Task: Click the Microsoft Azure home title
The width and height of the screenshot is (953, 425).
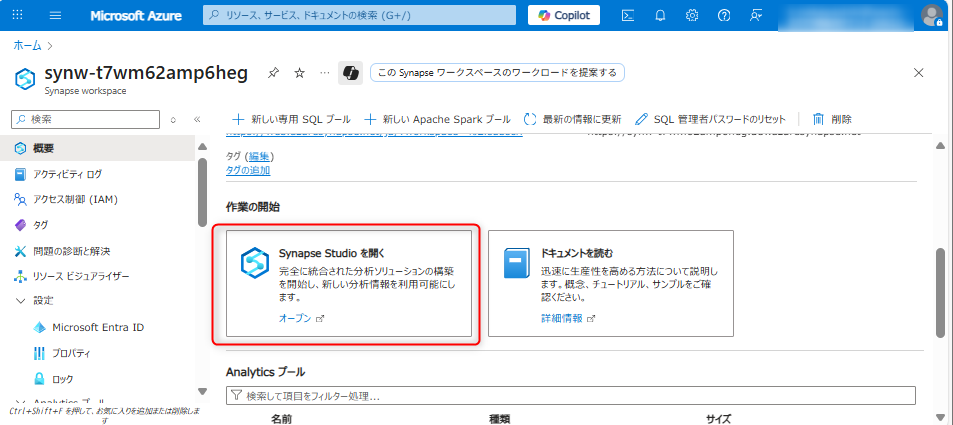Action: pyautogui.click(x=136, y=16)
